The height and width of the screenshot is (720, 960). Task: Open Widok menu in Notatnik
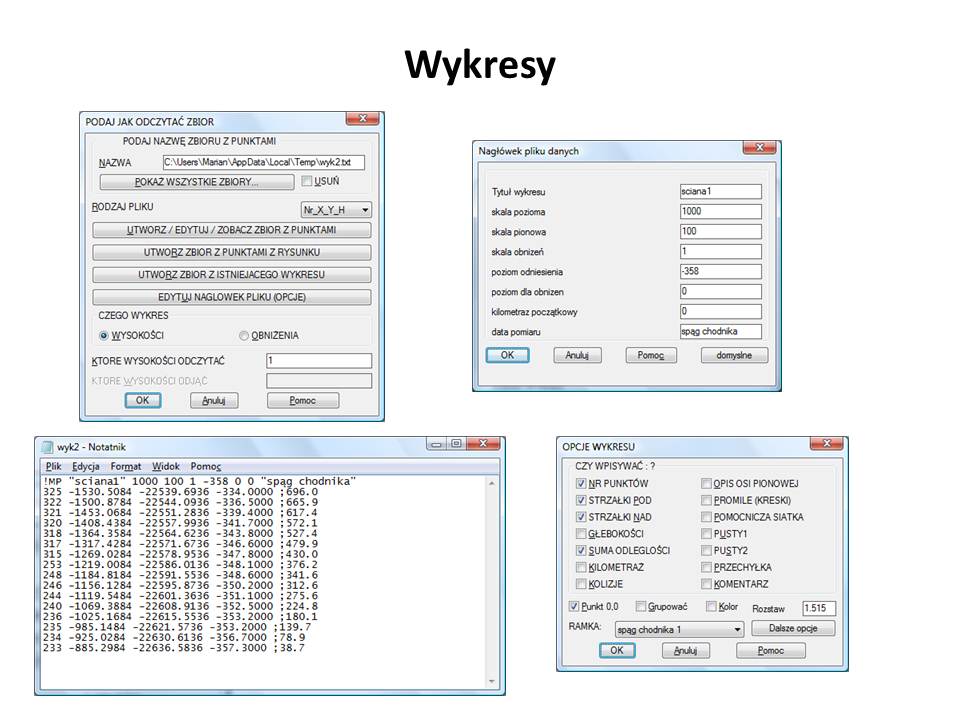165,467
